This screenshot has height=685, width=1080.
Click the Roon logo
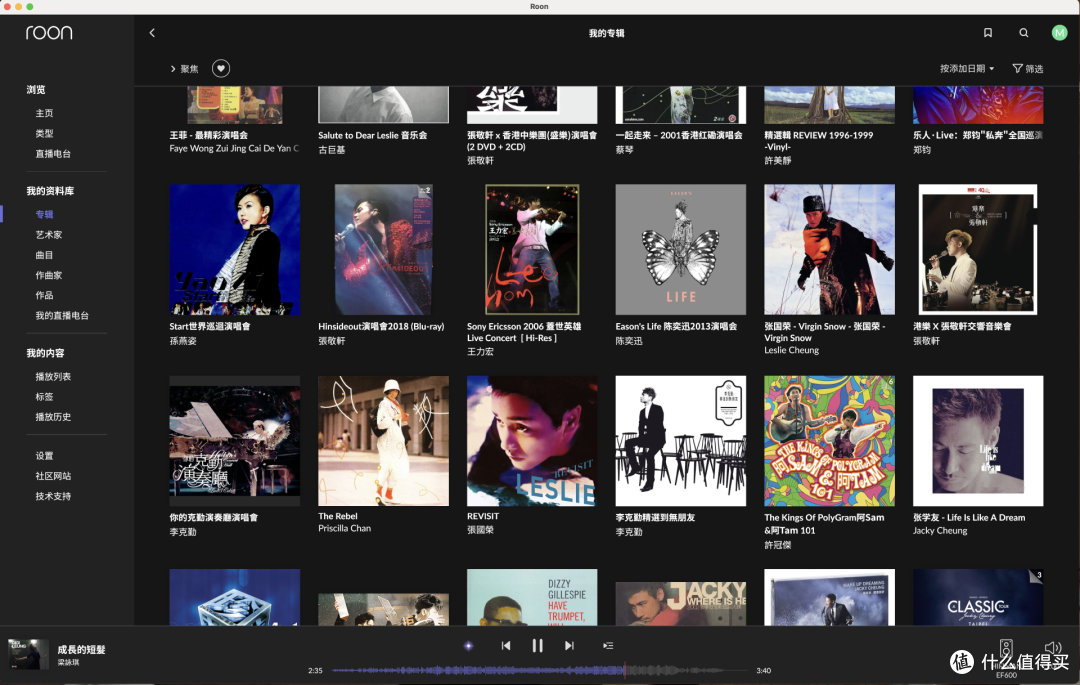pyautogui.click(x=49, y=32)
